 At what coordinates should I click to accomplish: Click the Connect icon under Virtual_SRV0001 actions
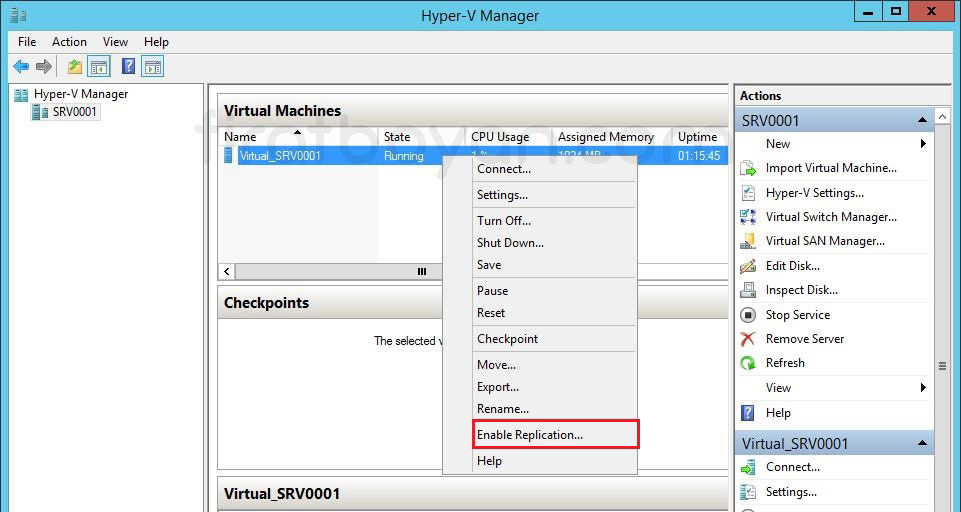[x=748, y=467]
